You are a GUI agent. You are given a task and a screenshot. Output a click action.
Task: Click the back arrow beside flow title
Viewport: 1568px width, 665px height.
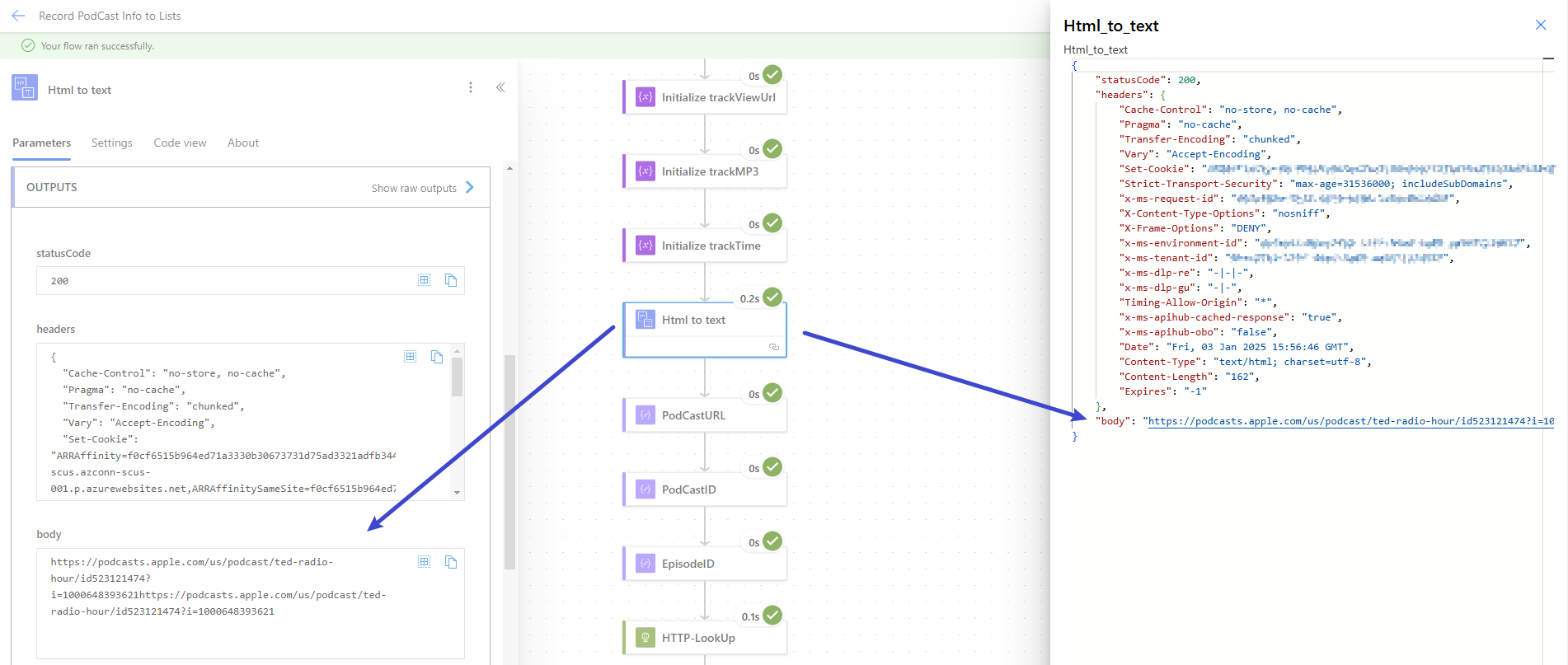18,16
